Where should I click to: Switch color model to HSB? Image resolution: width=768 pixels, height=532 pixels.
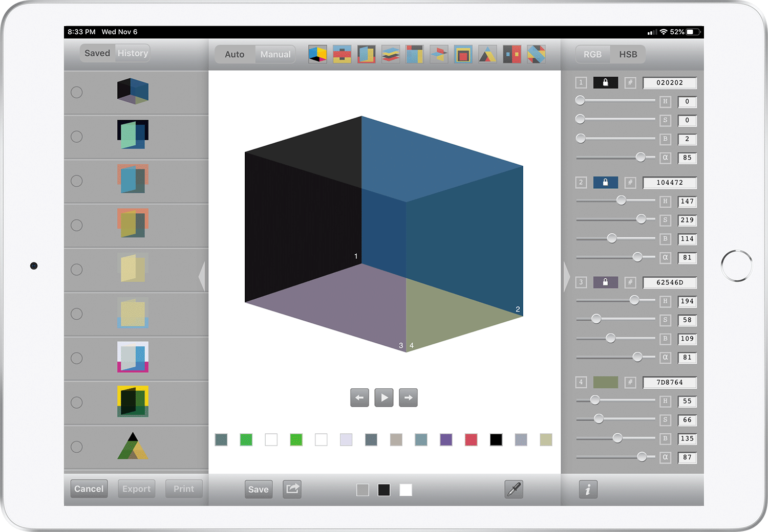coord(628,54)
